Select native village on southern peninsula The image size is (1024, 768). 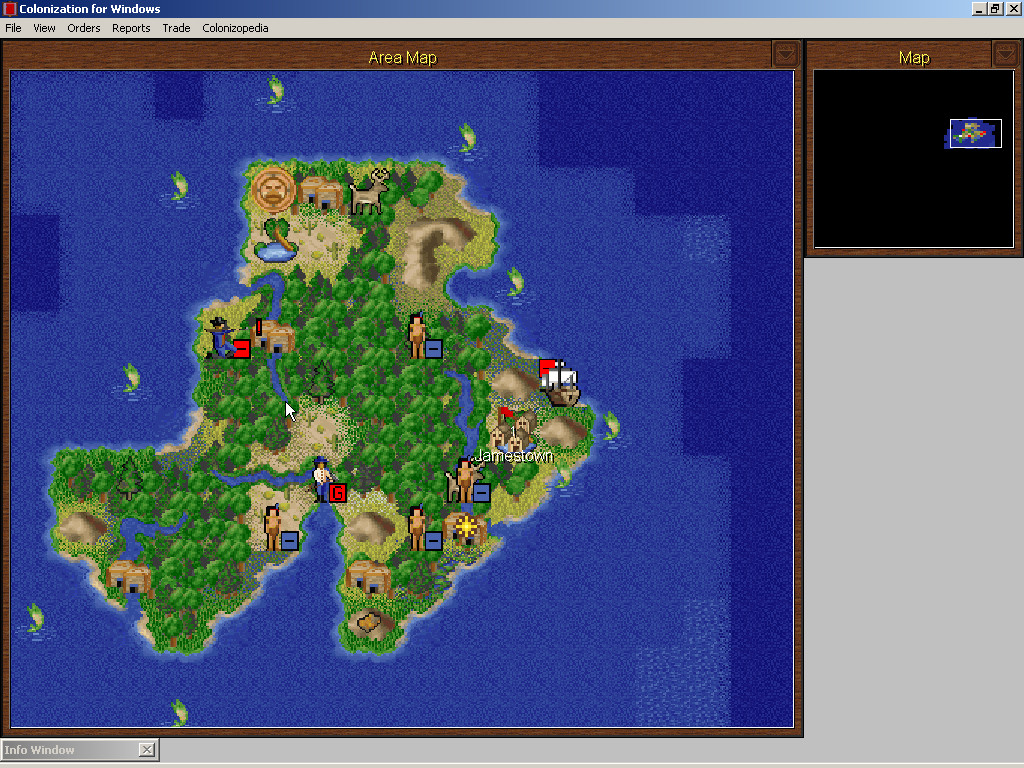[368, 576]
